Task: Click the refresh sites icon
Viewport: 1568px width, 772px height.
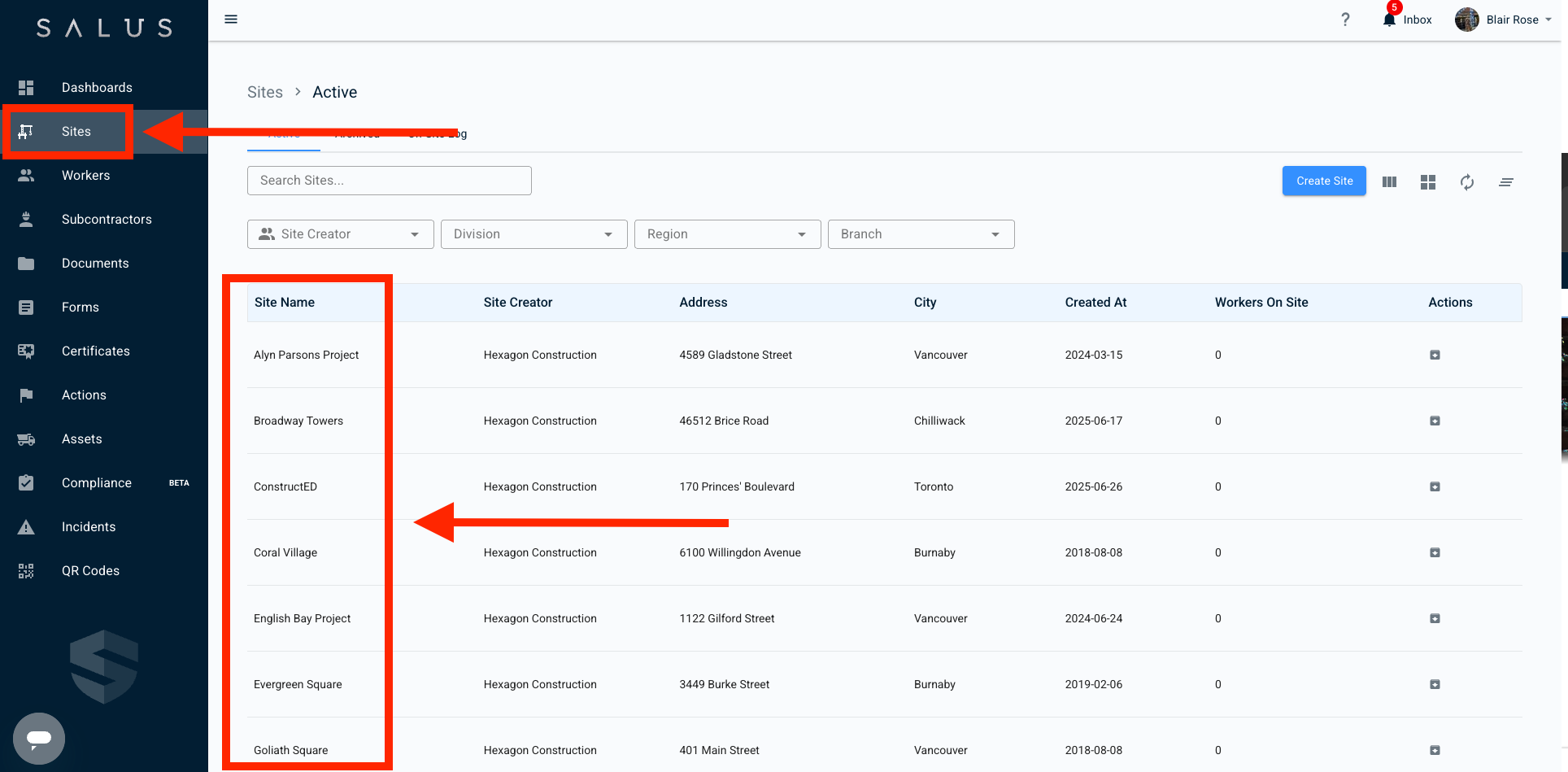Action: point(1467,182)
